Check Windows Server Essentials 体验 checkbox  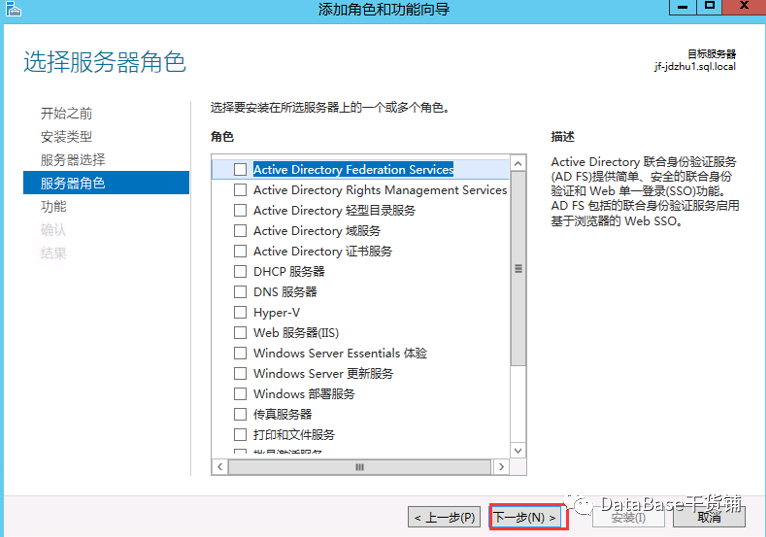click(x=240, y=353)
